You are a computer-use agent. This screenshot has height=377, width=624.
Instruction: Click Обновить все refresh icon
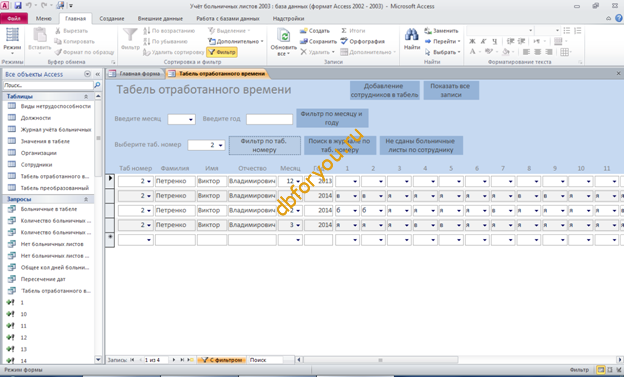(283, 36)
